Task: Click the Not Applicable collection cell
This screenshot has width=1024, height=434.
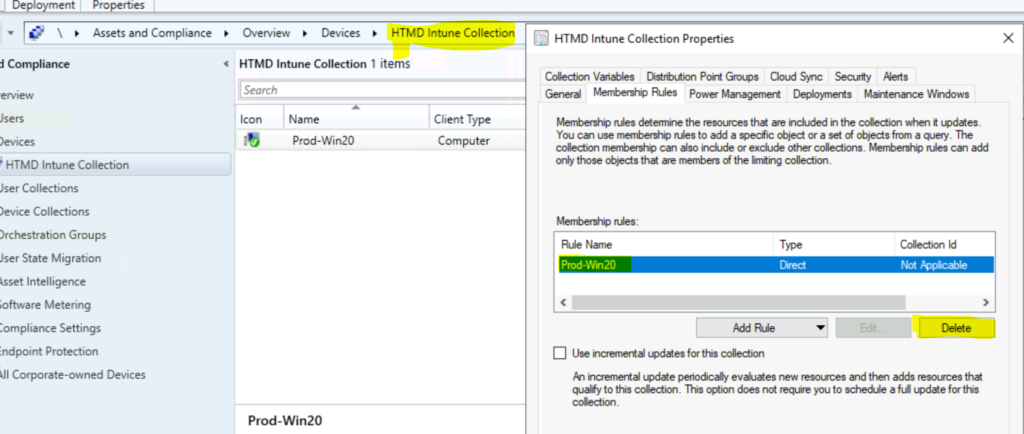Action: click(x=933, y=265)
